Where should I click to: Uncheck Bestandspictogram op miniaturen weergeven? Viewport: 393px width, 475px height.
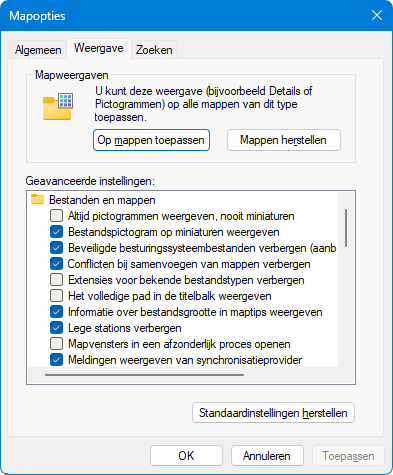click(57, 232)
